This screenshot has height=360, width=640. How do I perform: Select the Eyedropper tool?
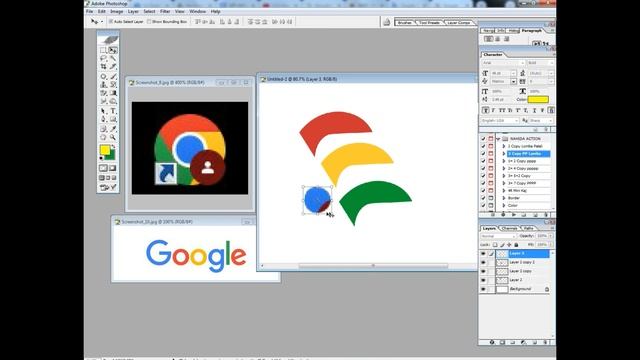click(x=113, y=129)
